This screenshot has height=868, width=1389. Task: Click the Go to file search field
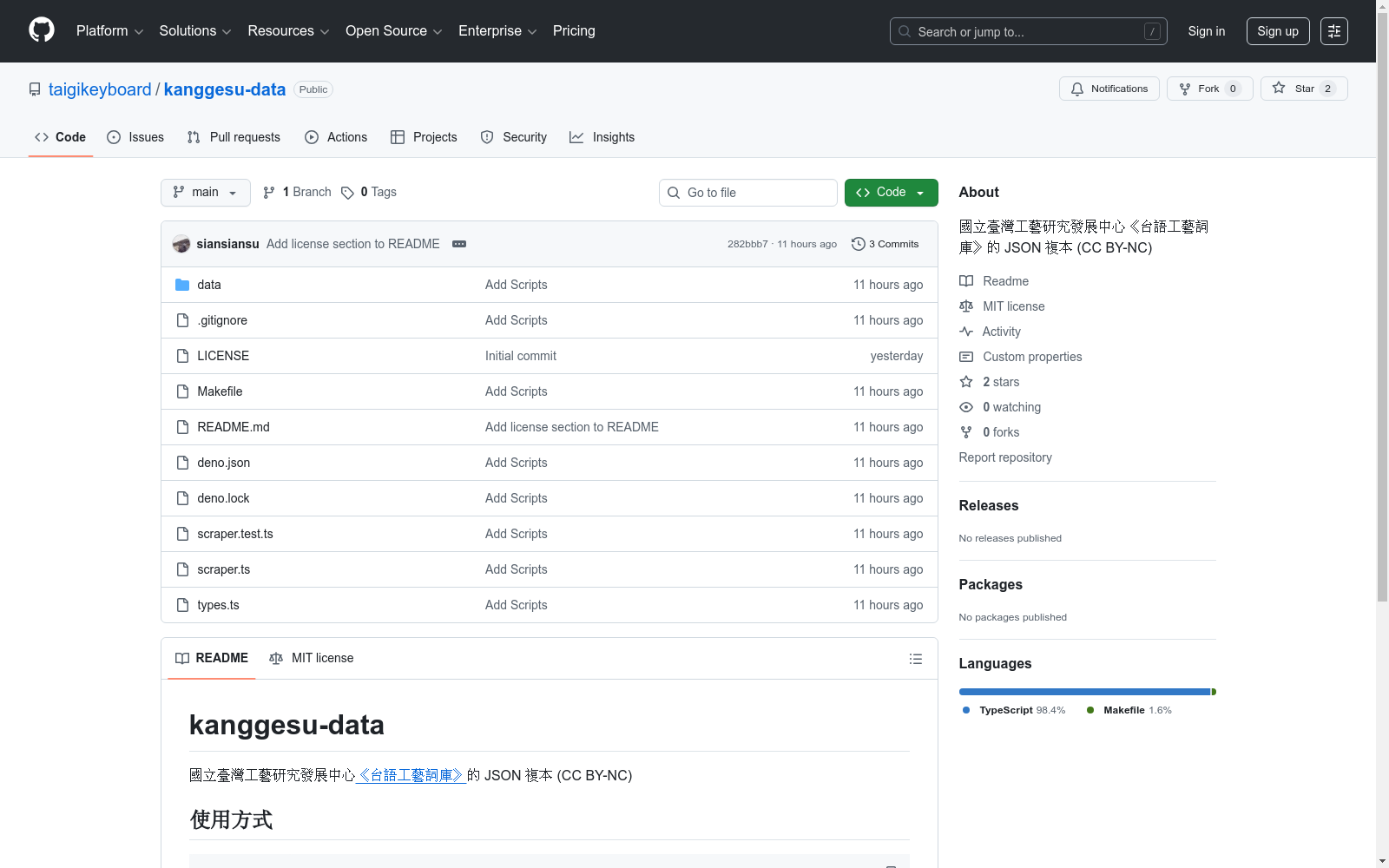coord(748,193)
